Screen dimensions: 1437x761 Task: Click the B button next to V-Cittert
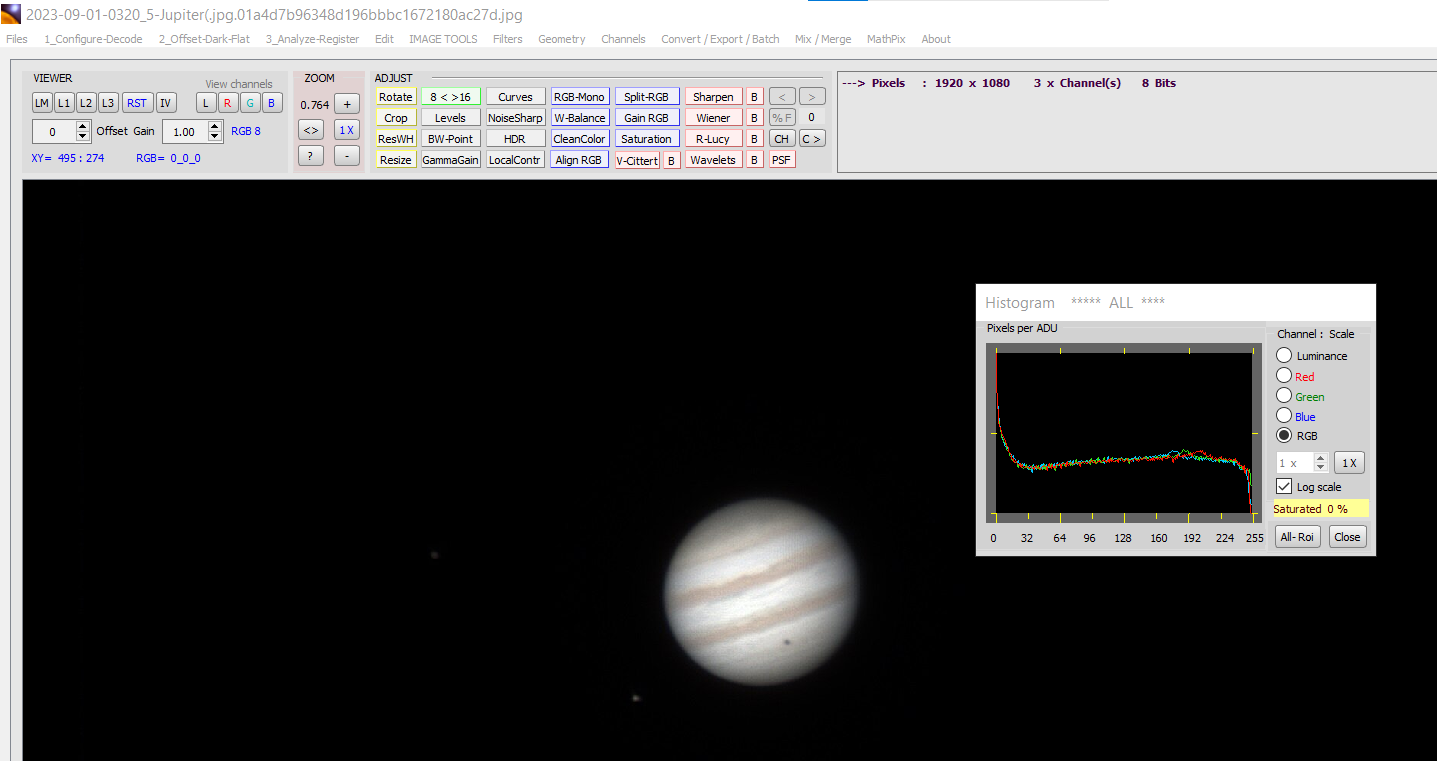(672, 160)
